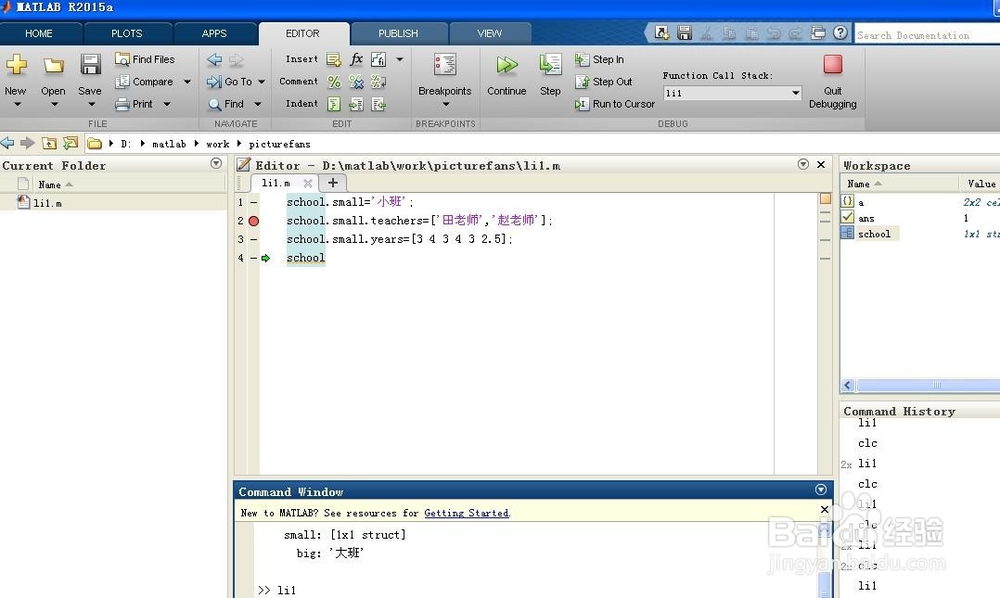
Task: Toggle breakpoint dash on line 1
Action: click(x=254, y=202)
